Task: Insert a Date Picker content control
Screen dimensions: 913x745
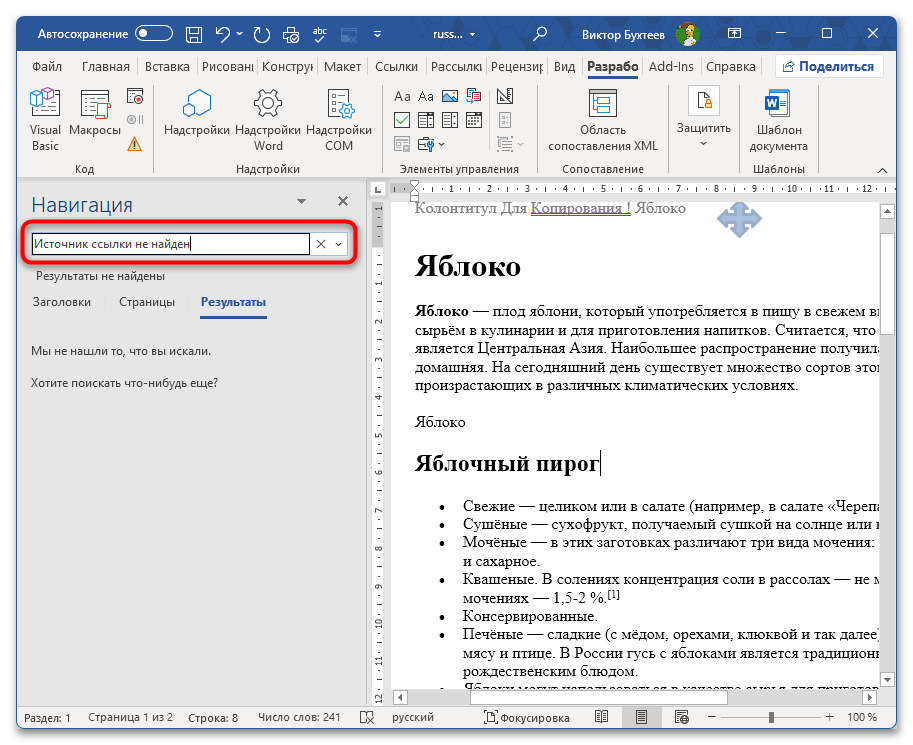Action: point(473,120)
